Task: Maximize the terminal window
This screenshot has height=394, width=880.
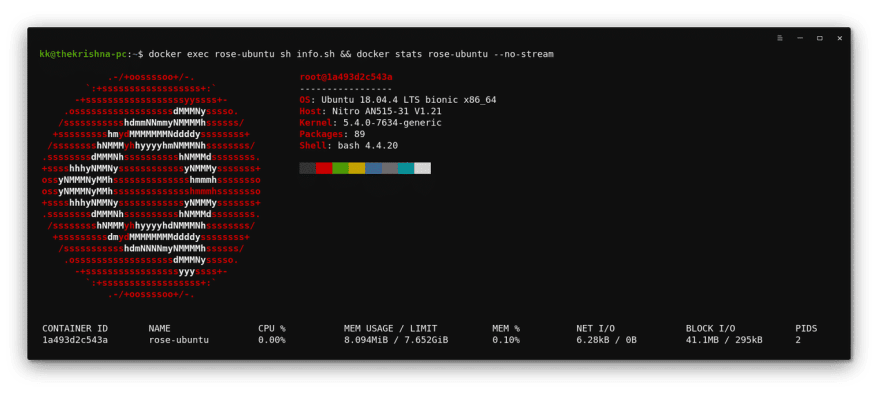Action: pos(819,38)
